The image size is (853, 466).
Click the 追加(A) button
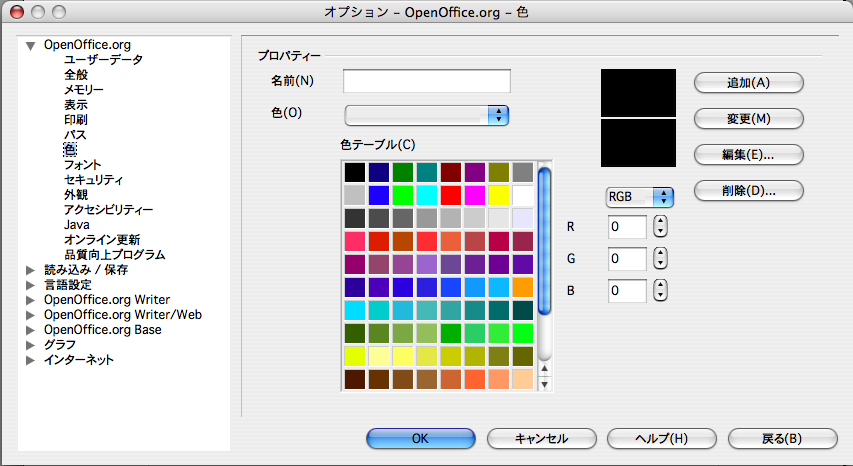point(749,83)
